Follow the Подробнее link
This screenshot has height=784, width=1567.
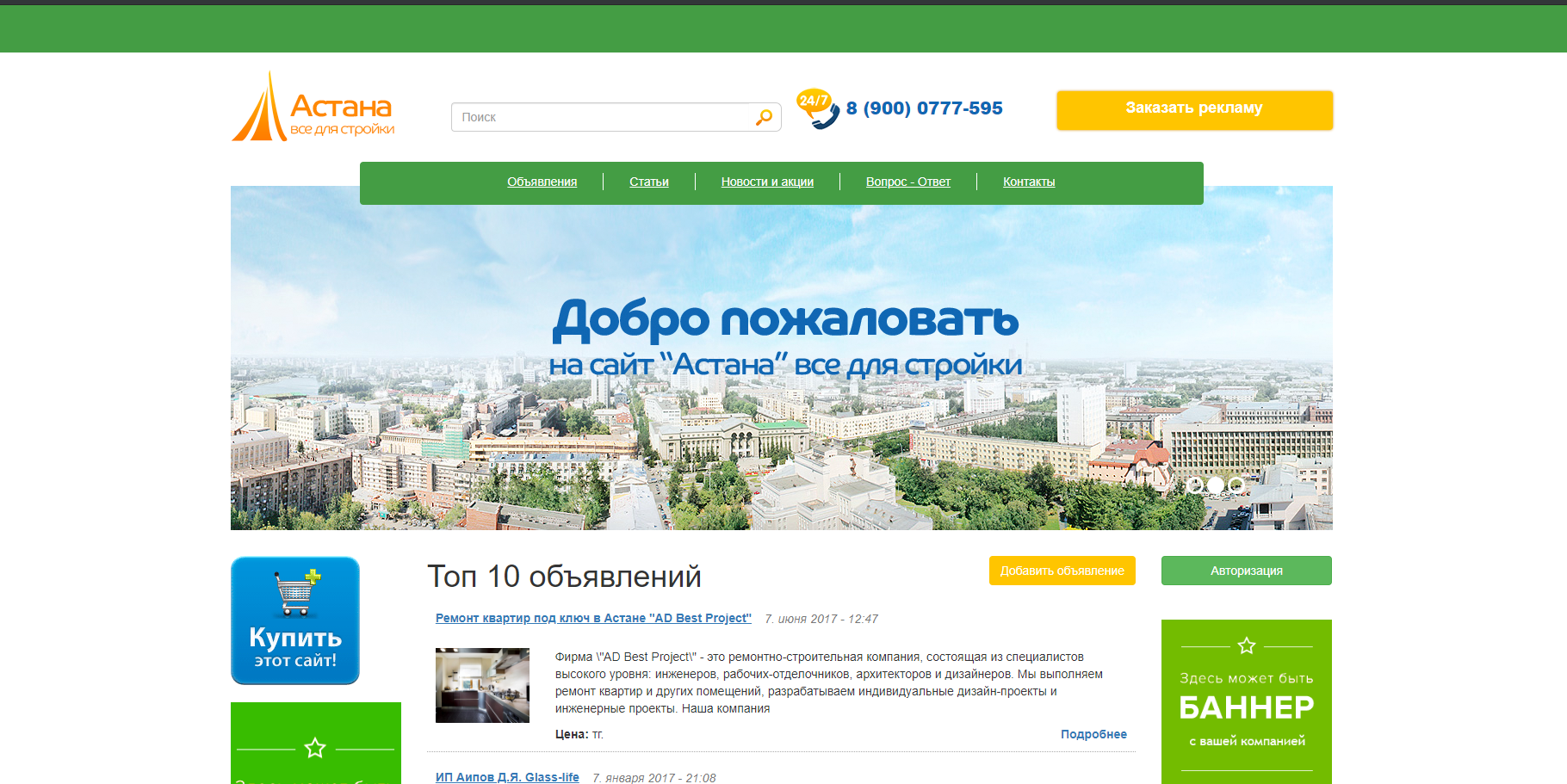click(x=1093, y=734)
